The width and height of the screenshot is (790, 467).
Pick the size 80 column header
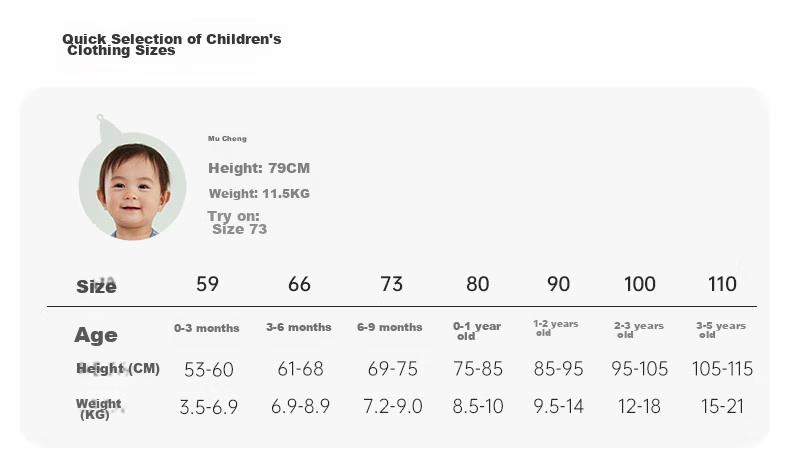coord(478,284)
